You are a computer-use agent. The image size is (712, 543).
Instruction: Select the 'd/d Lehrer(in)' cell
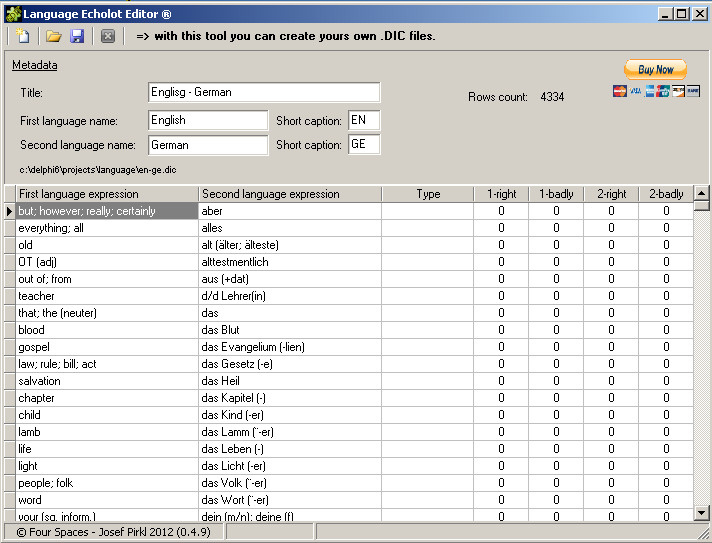(290, 296)
